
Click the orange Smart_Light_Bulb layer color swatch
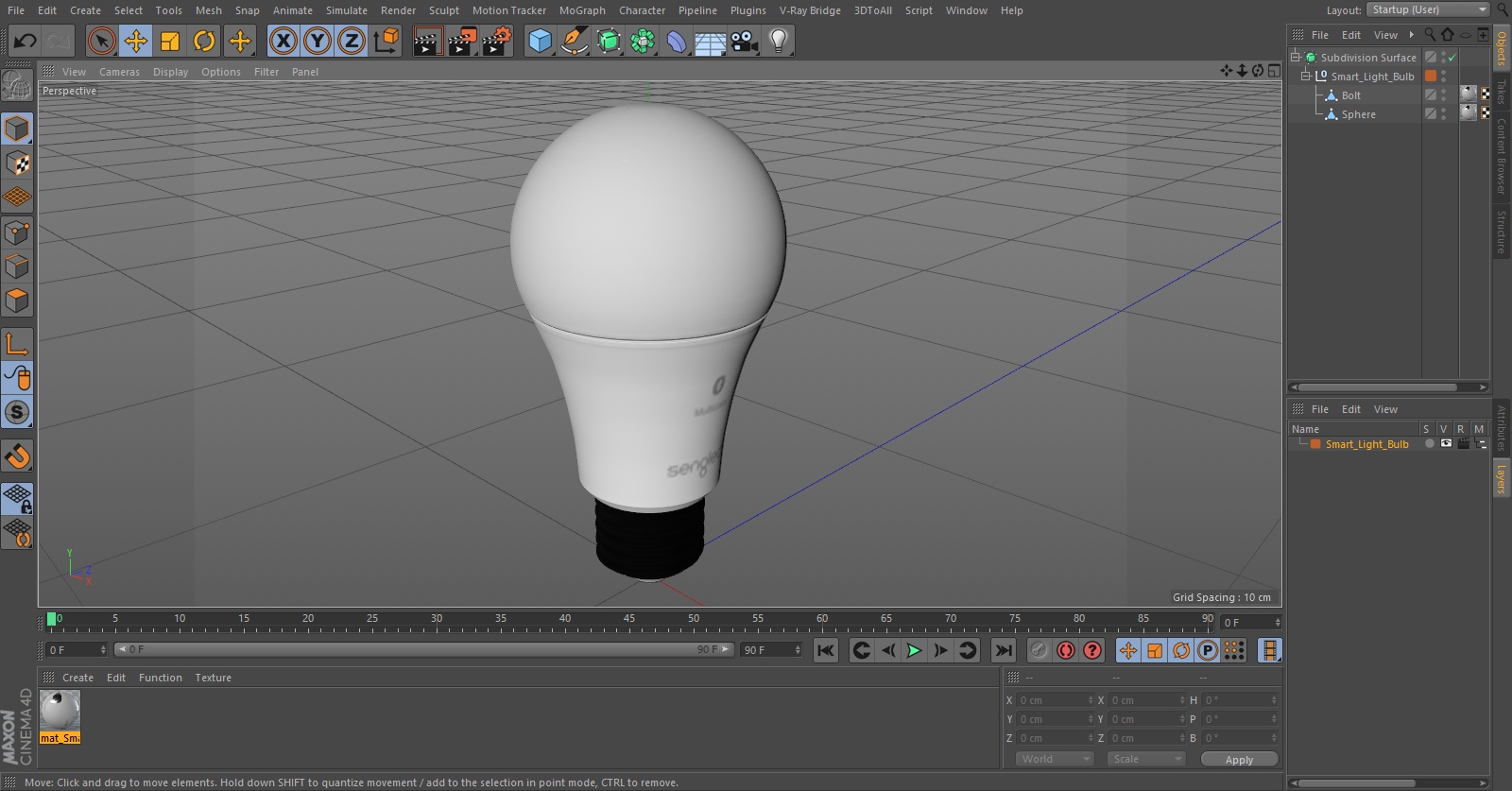click(x=1314, y=444)
